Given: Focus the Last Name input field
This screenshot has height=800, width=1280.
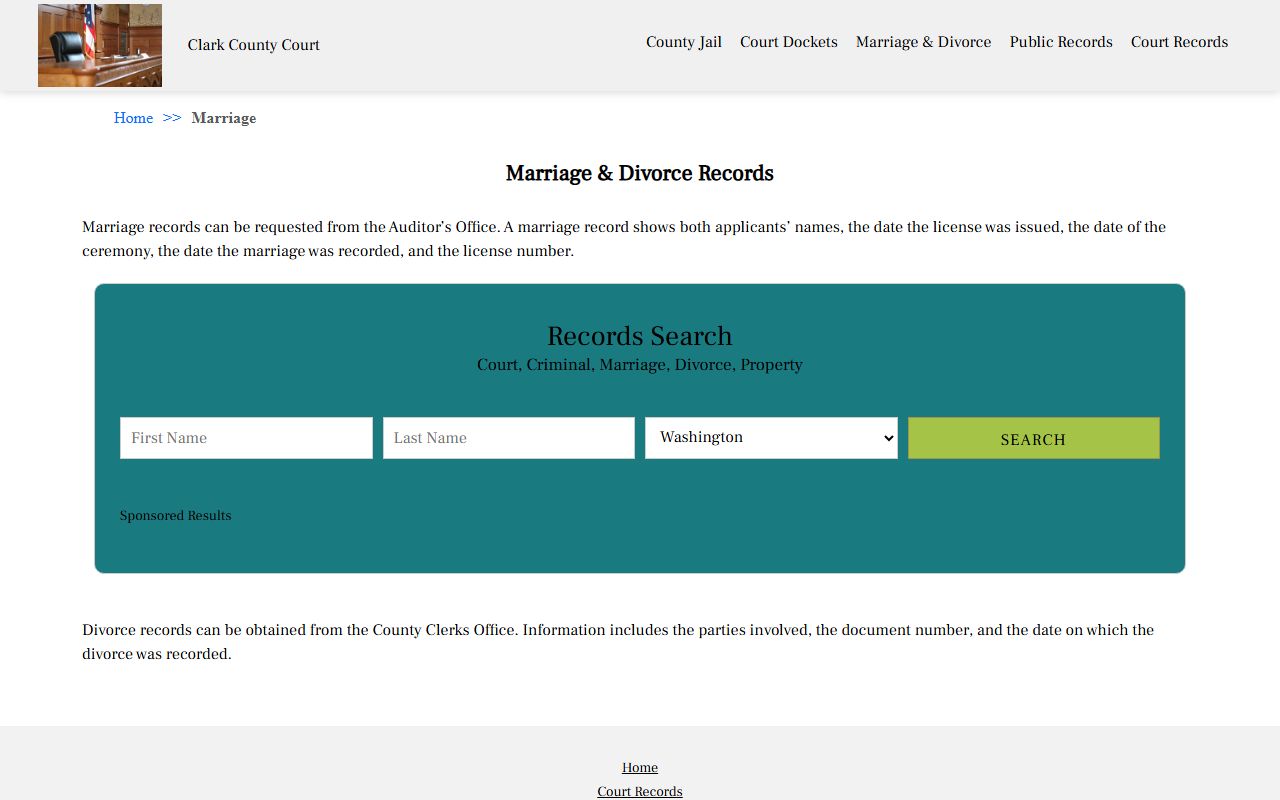Looking at the screenshot, I should click(x=509, y=438).
